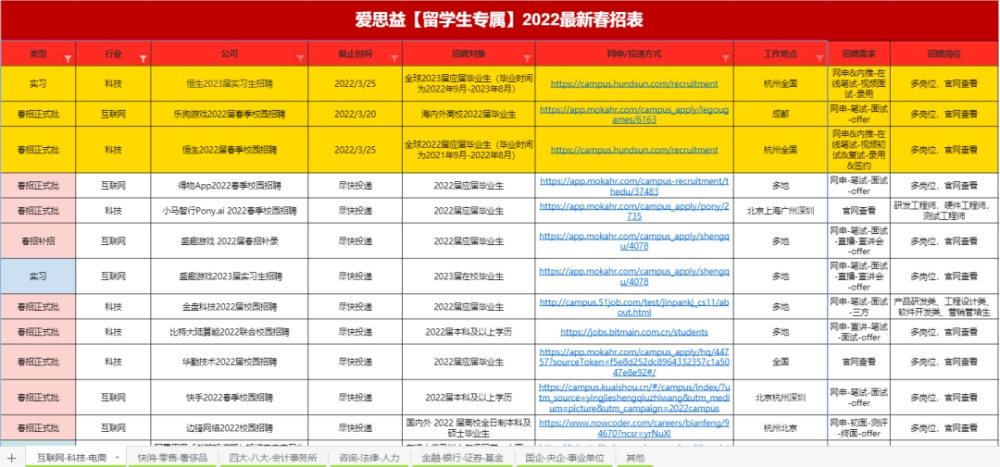Open the filter for the 公司 column

(x=300, y=58)
